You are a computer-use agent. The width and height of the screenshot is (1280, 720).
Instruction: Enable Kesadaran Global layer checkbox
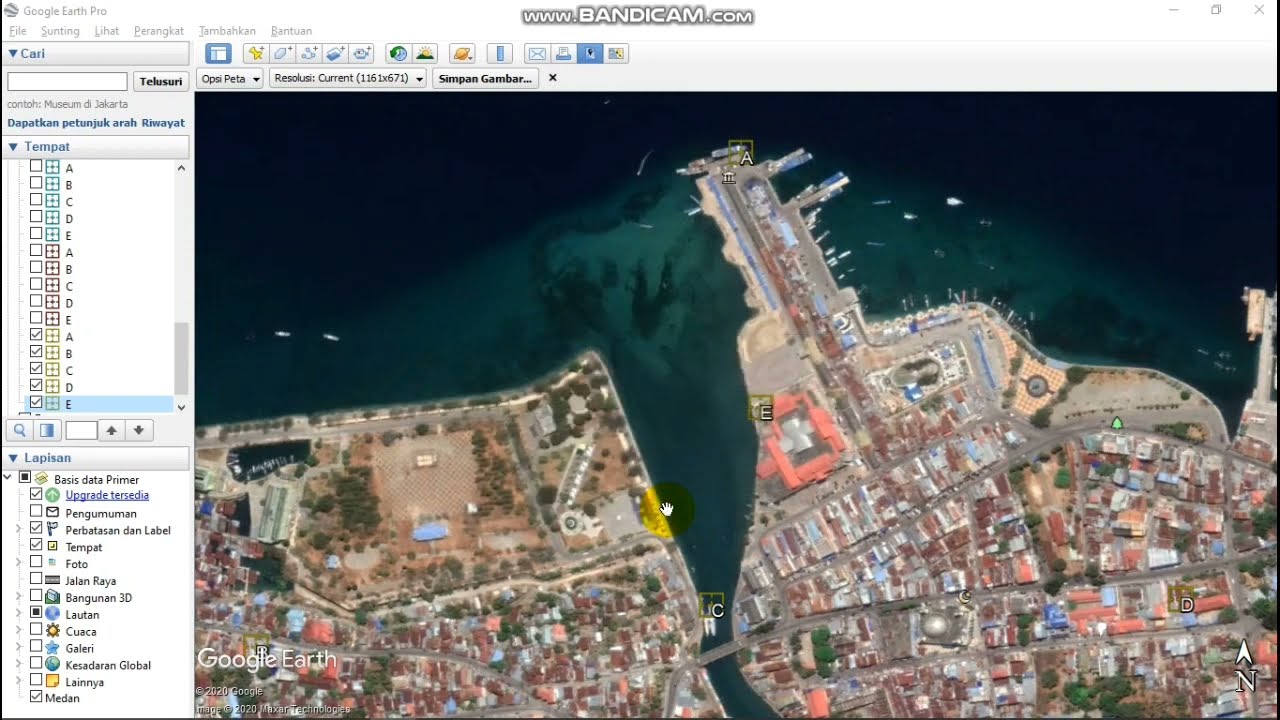pyautogui.click(x=36, y=665)
